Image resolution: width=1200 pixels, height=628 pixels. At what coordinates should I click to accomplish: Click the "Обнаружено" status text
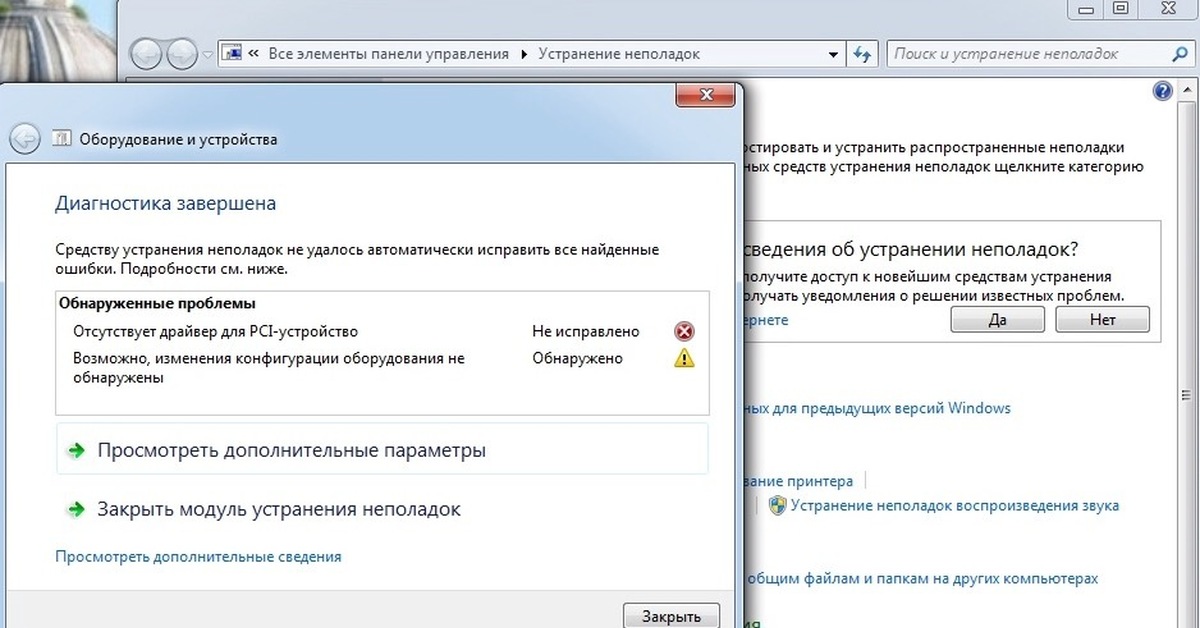click(577, 358)
